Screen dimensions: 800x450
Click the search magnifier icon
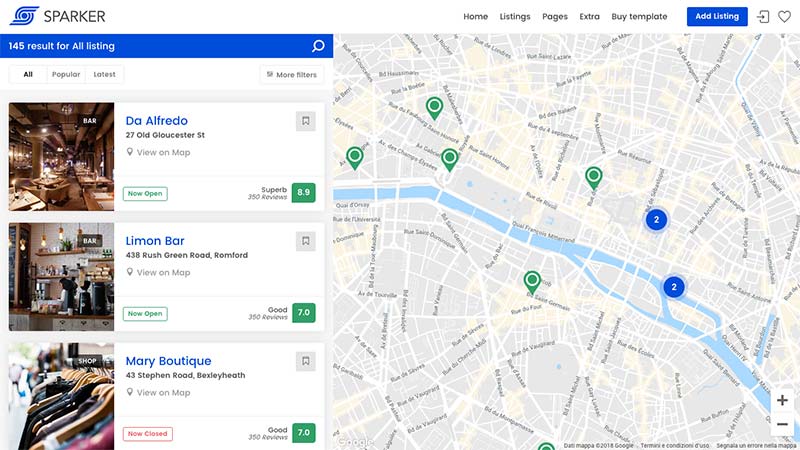pos(318,46)
